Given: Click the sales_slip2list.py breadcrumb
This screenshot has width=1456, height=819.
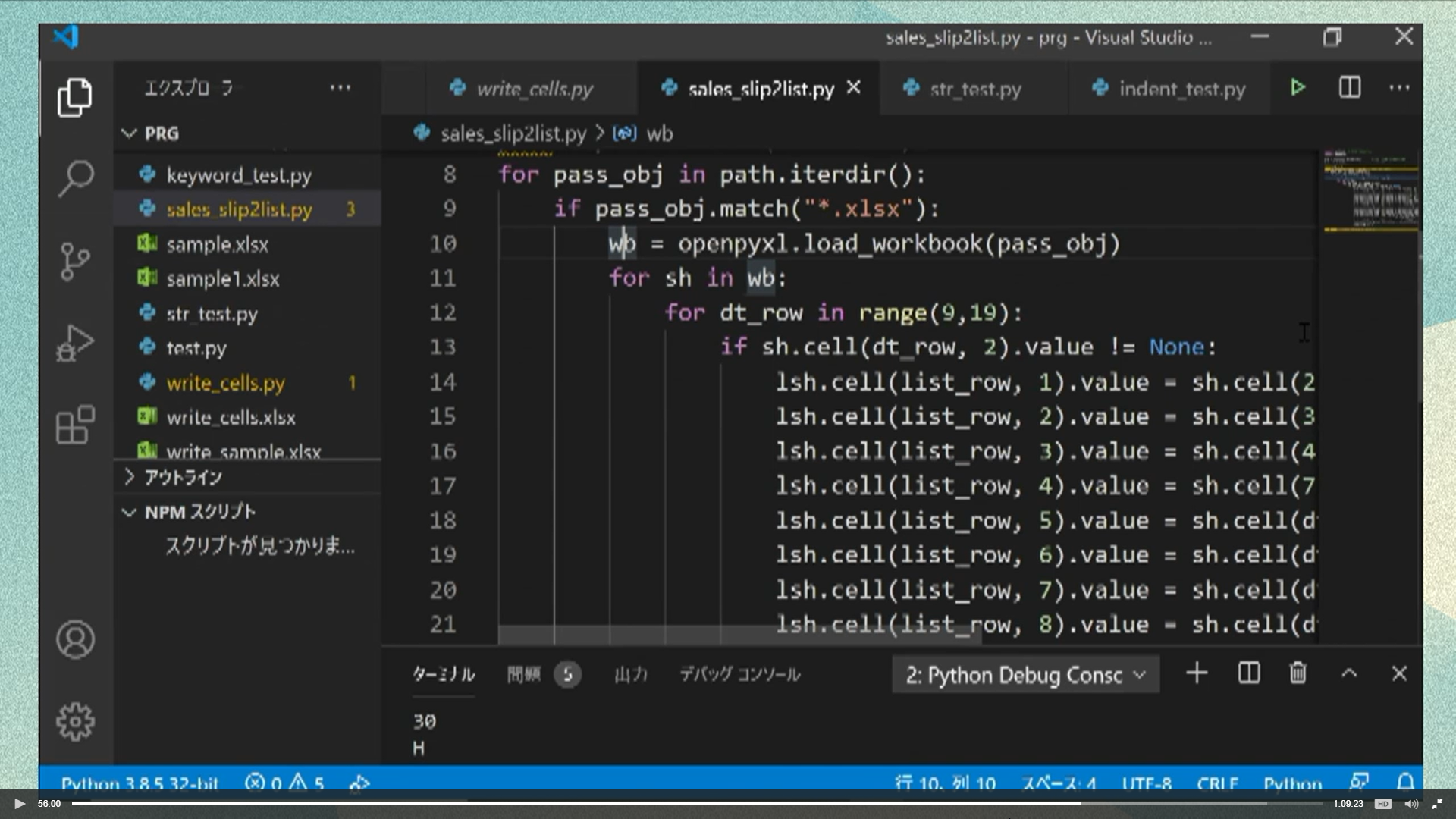Looking at the screenshot, I should [x=500, y=133].
